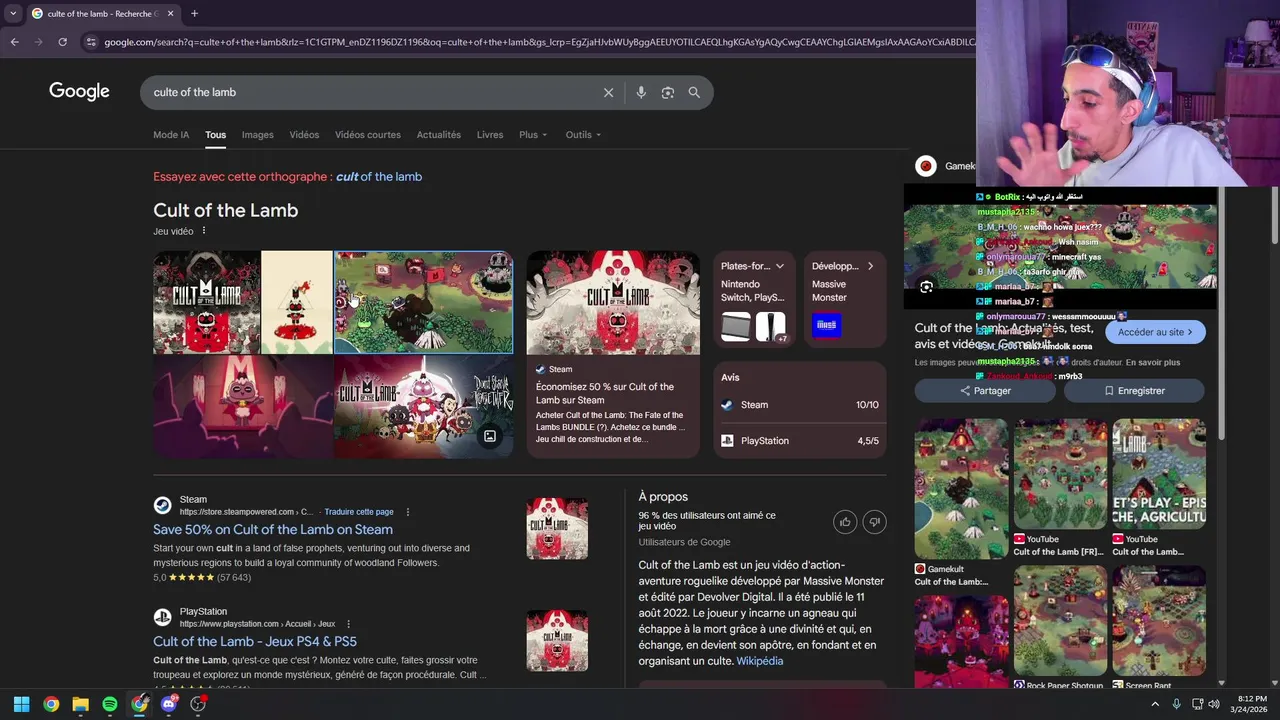The width and height of the screenshot is (1280, 720).
Task: Like the game with the thumbs-up icon
Action: coord(845,522)
